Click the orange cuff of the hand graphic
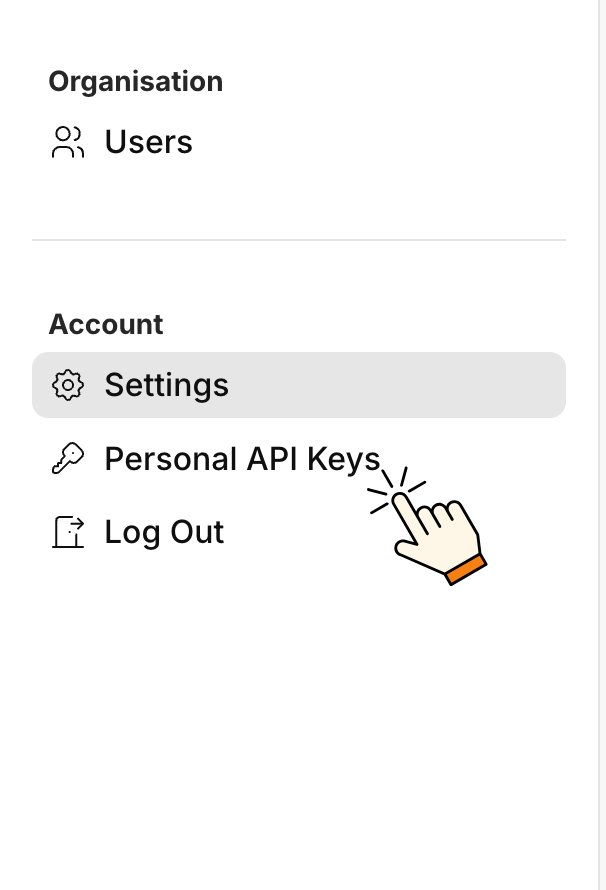 [466, 570]
